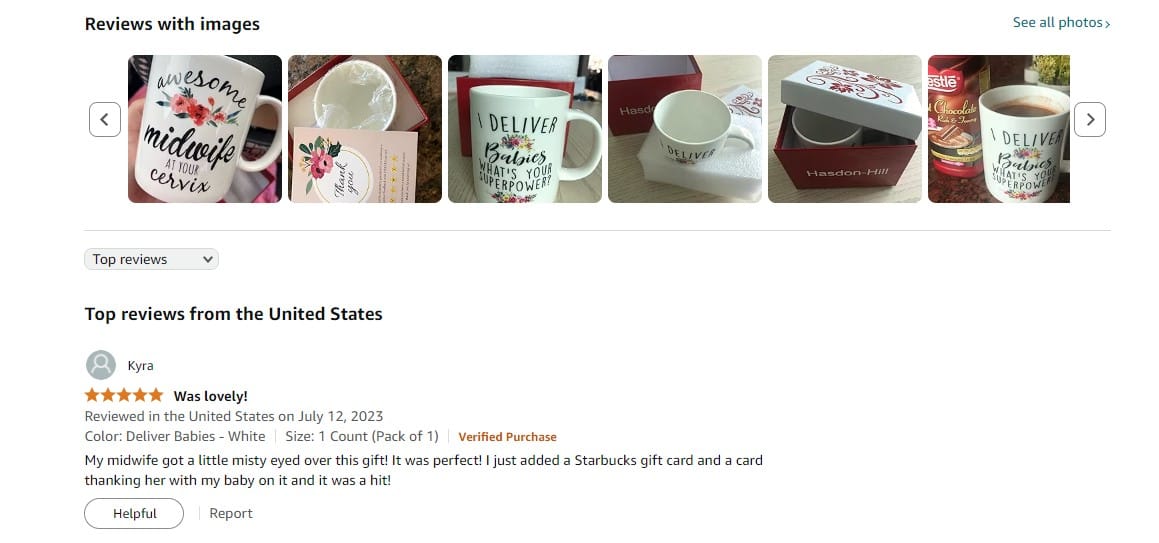
Task: Click the Verified Purchase label
Action: click(x=507, y=437)
